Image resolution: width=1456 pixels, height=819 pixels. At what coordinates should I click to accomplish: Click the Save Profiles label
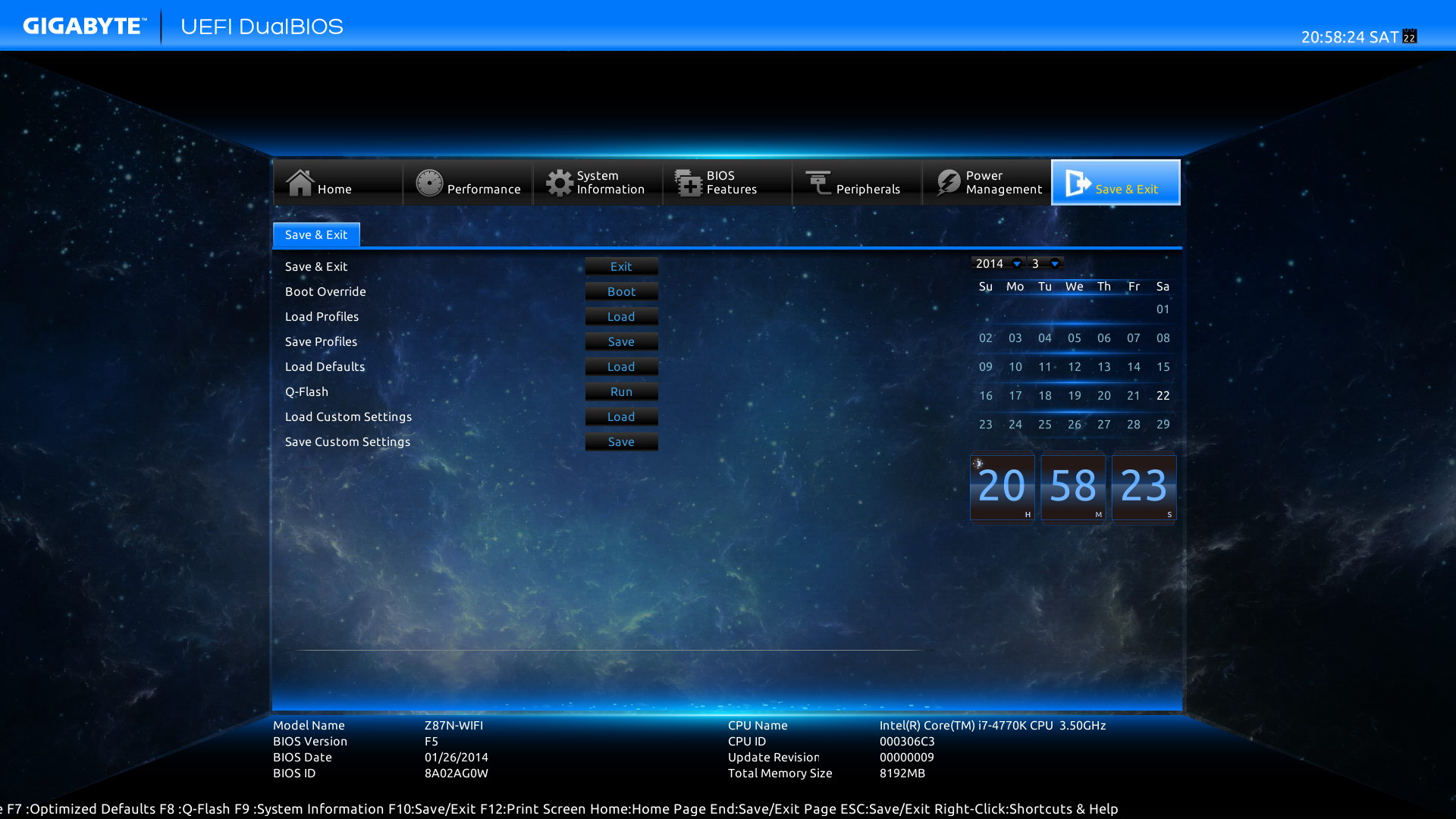point(321,341)
